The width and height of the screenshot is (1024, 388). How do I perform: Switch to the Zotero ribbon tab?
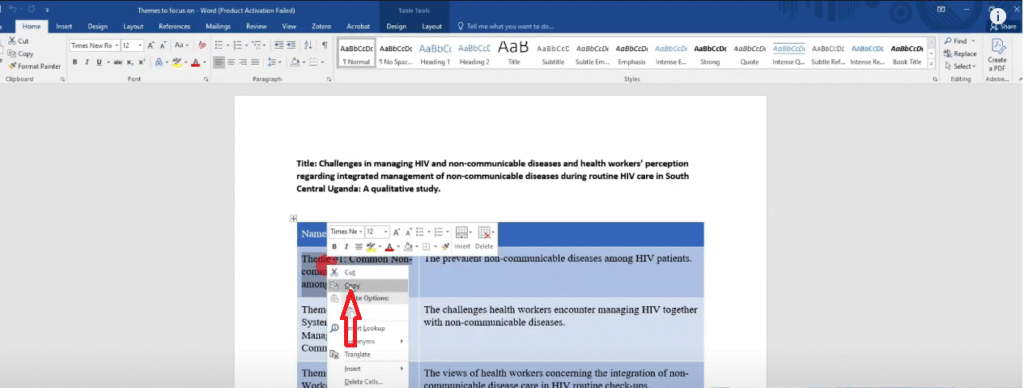[x=320, y=27]
